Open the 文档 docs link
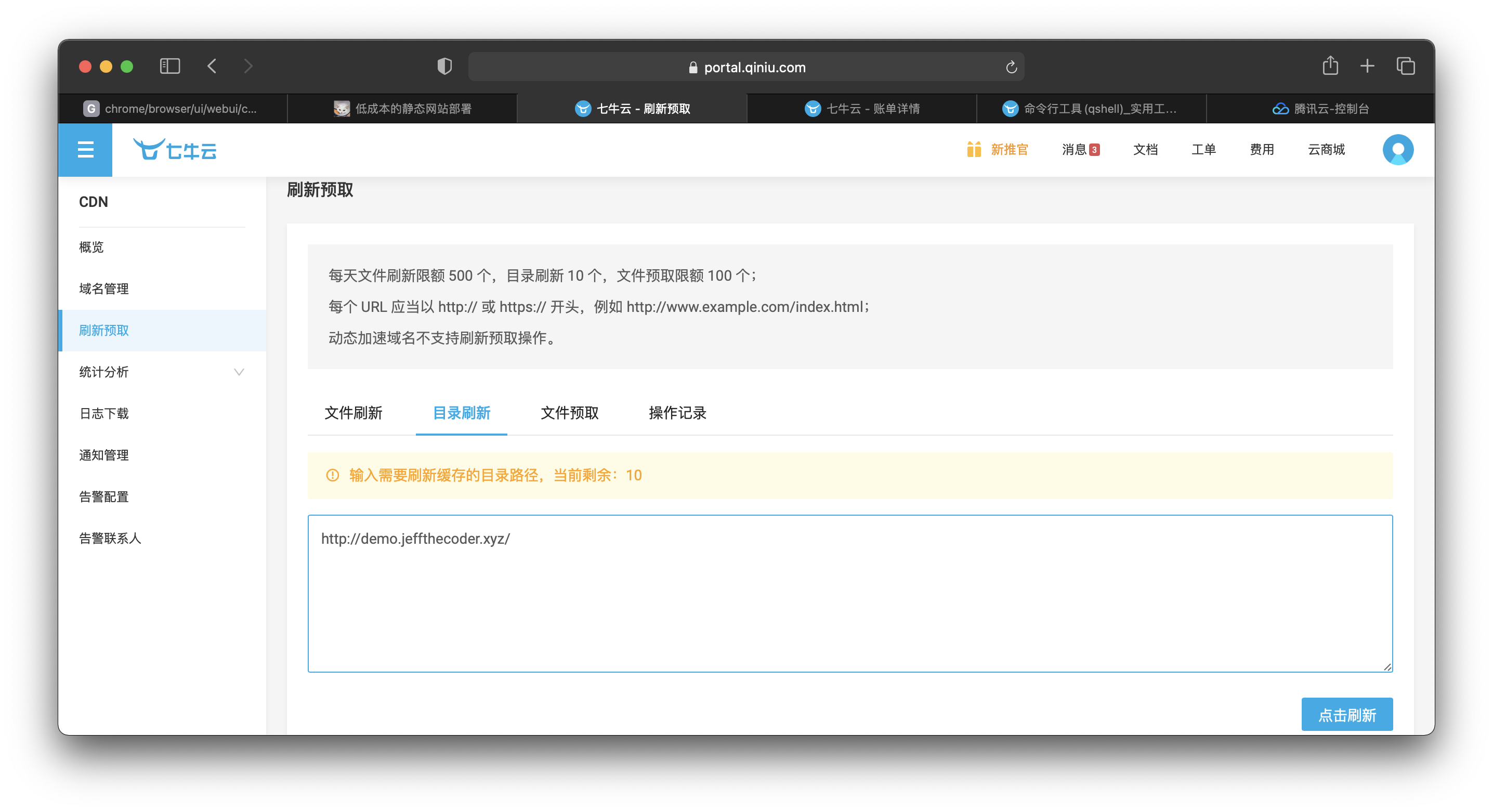The width and height of the screenshot is (1493, 812). 1145,150
